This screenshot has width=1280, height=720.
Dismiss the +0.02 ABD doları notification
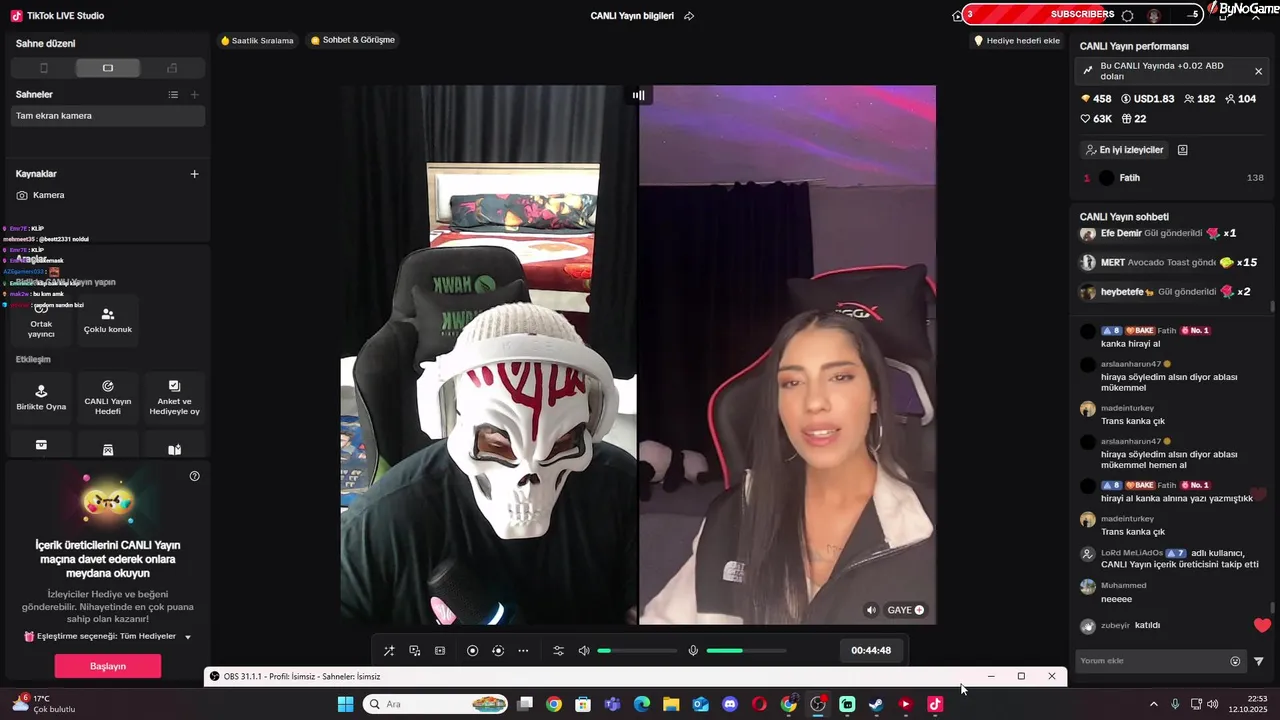point(1258,71)
